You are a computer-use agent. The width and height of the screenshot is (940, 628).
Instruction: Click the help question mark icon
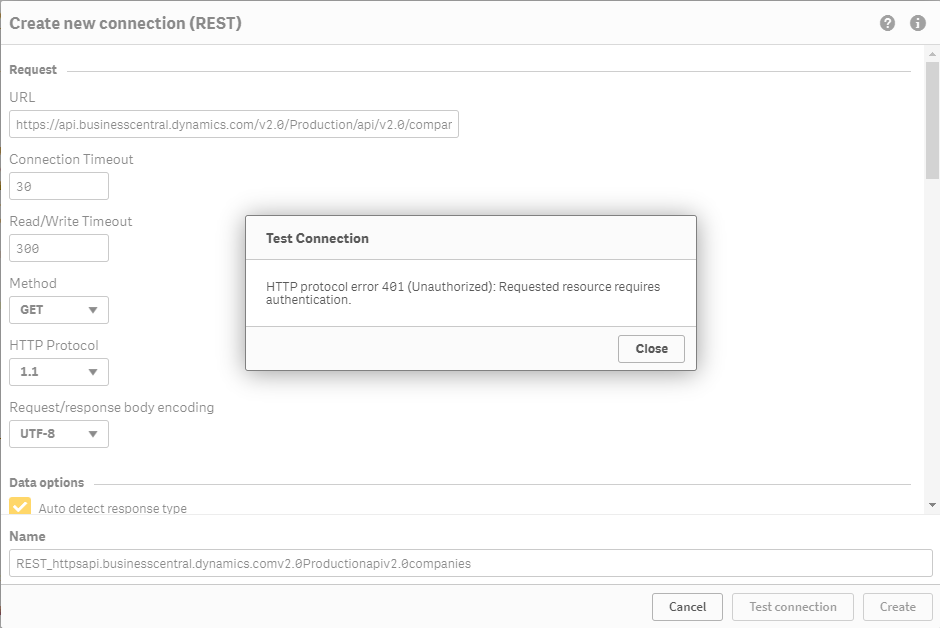coord(887,23)
